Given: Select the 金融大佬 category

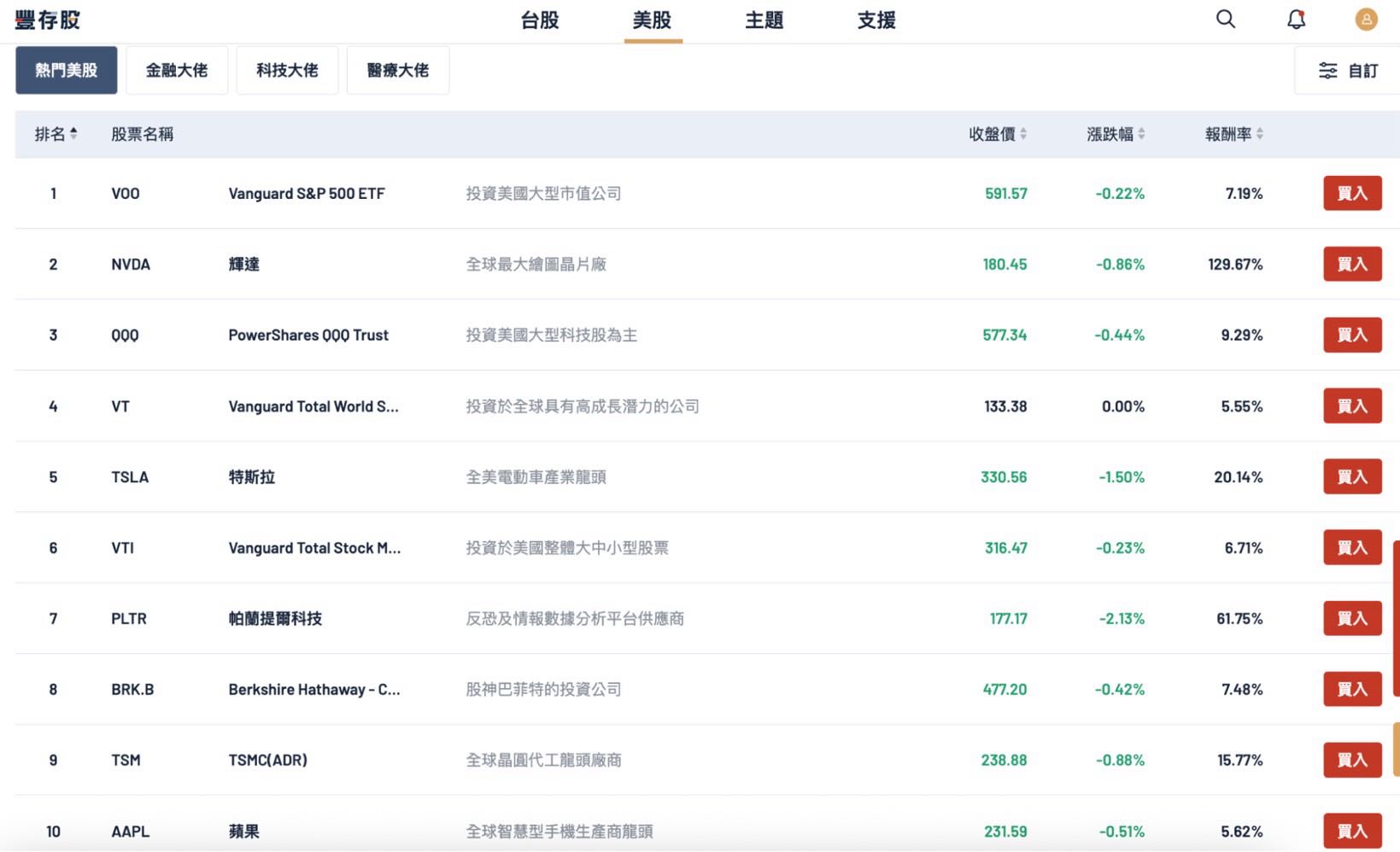Looking at the screenshot, I should click(x=177, y=71).
